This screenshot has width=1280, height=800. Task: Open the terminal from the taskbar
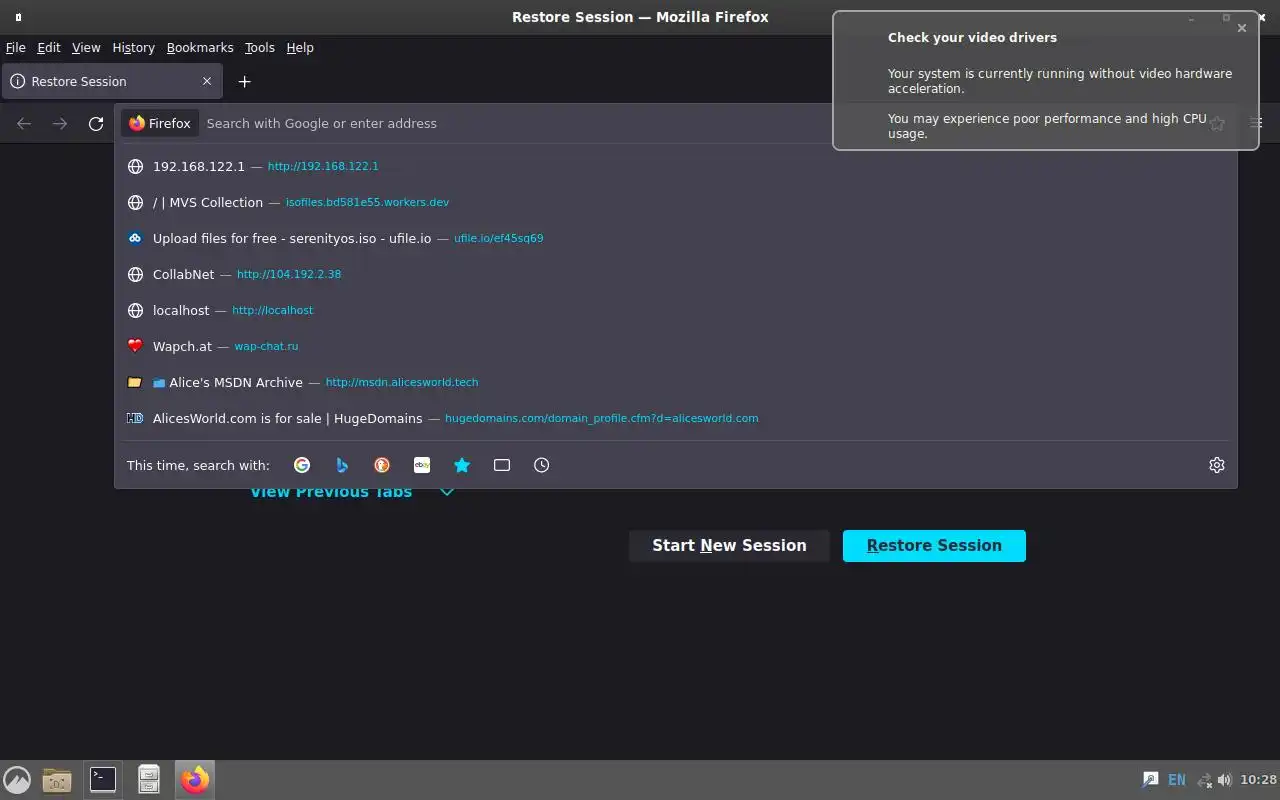(x=103, y=779)
